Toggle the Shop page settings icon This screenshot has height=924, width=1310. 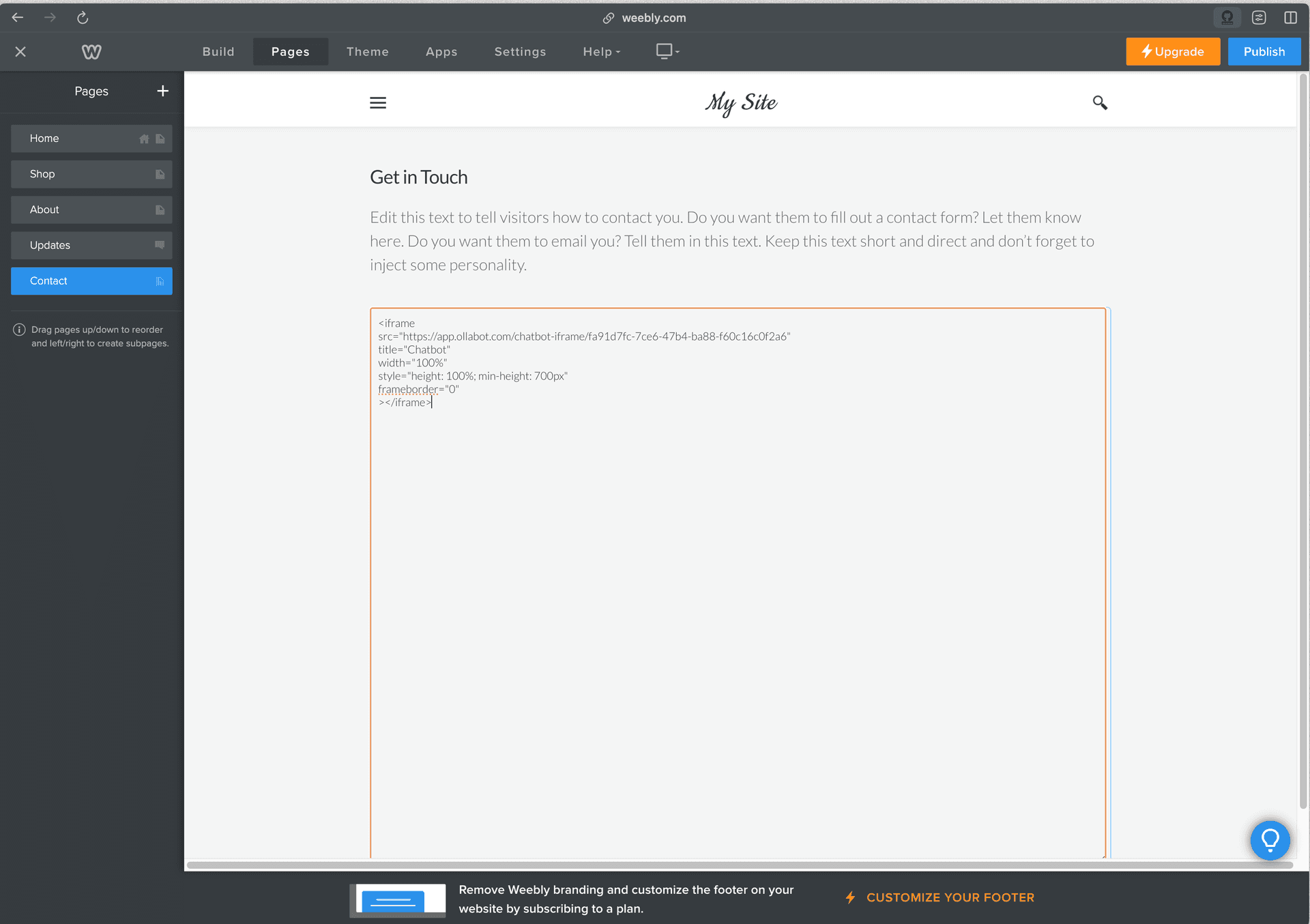160,174
